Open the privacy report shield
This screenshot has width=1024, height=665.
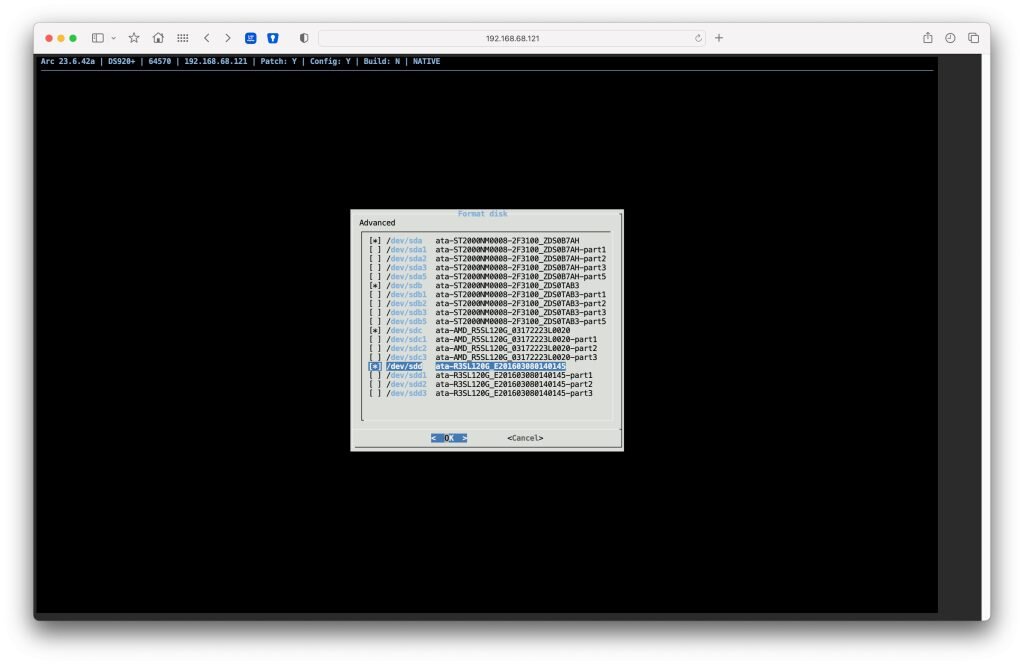304,38
